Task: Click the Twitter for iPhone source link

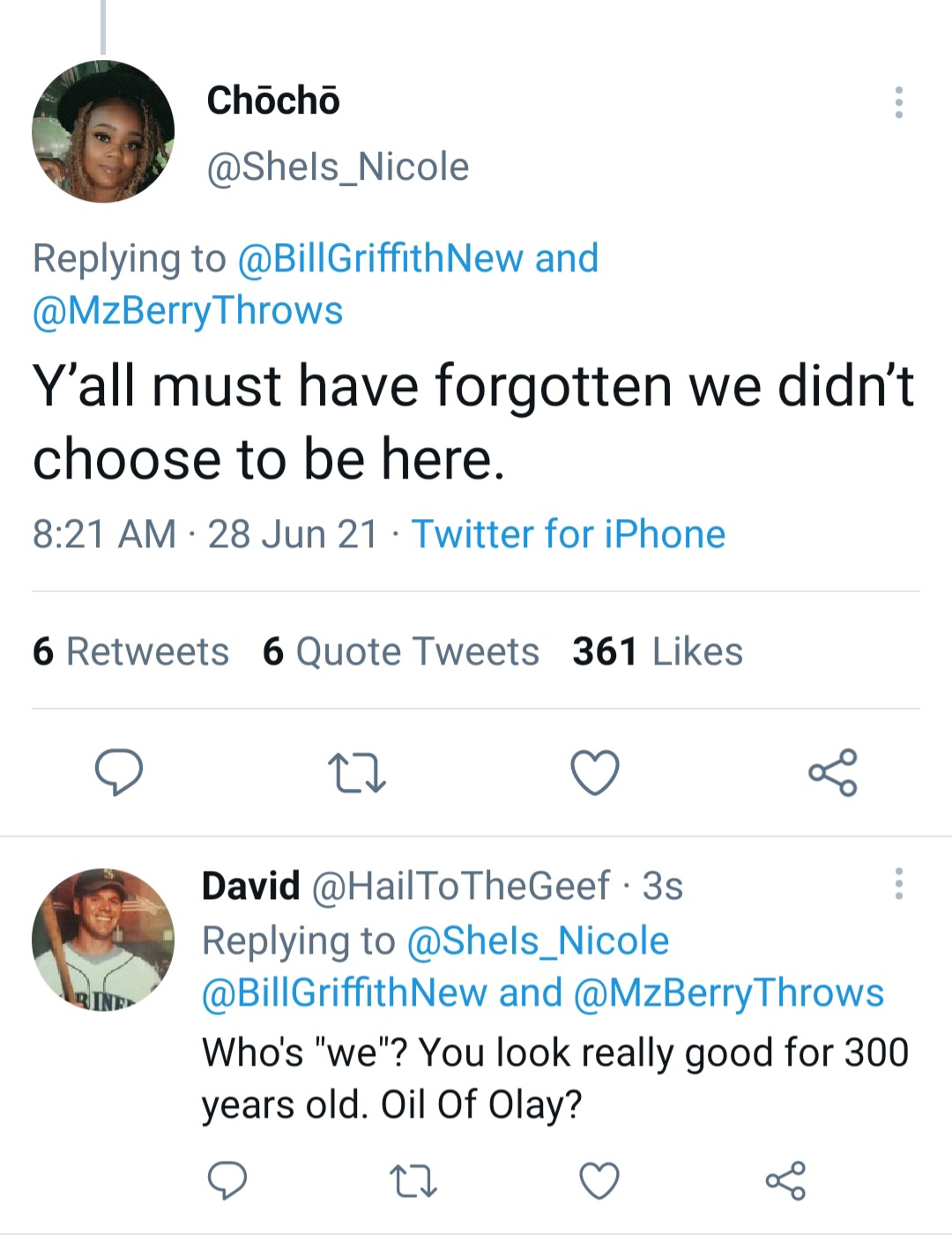Action: pos(568,534)
